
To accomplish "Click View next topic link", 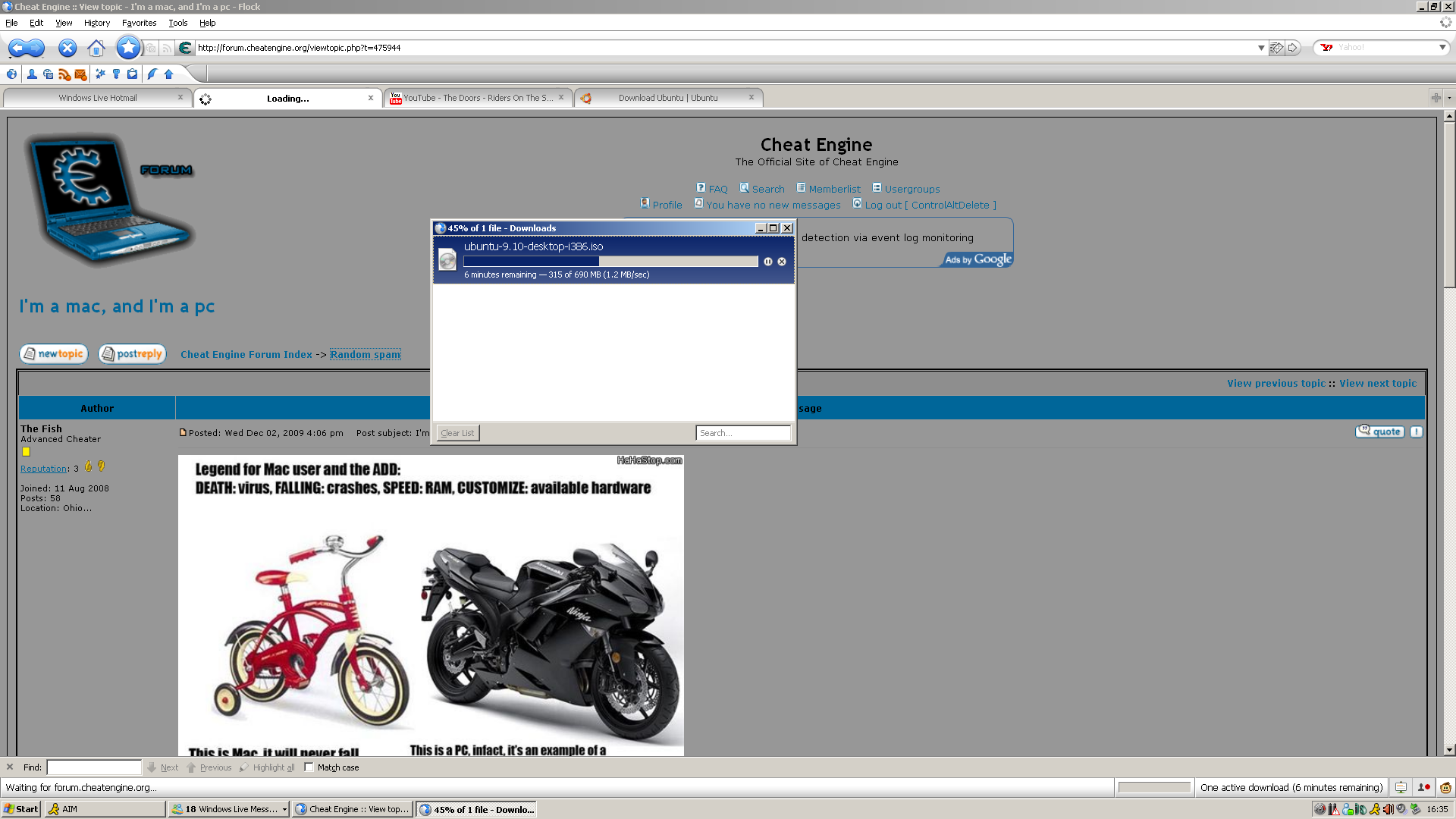I will click(1378, 384).
